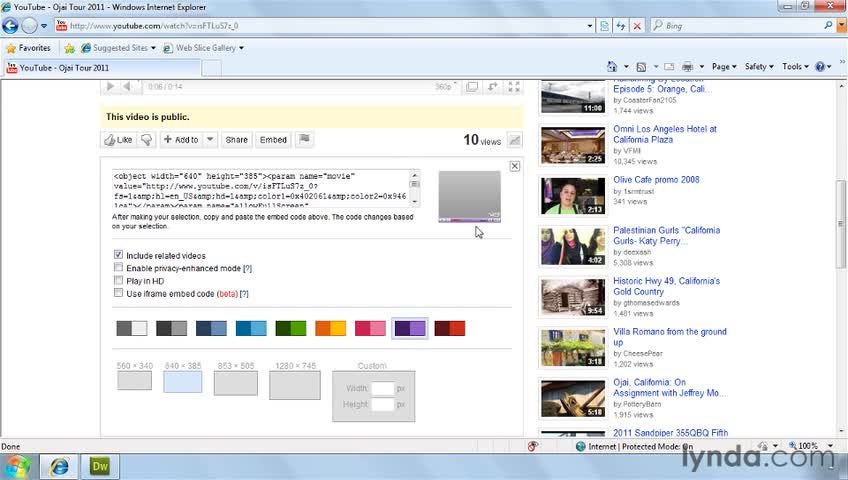
Task: Click the Share button
Action: [x=236, y=140]
